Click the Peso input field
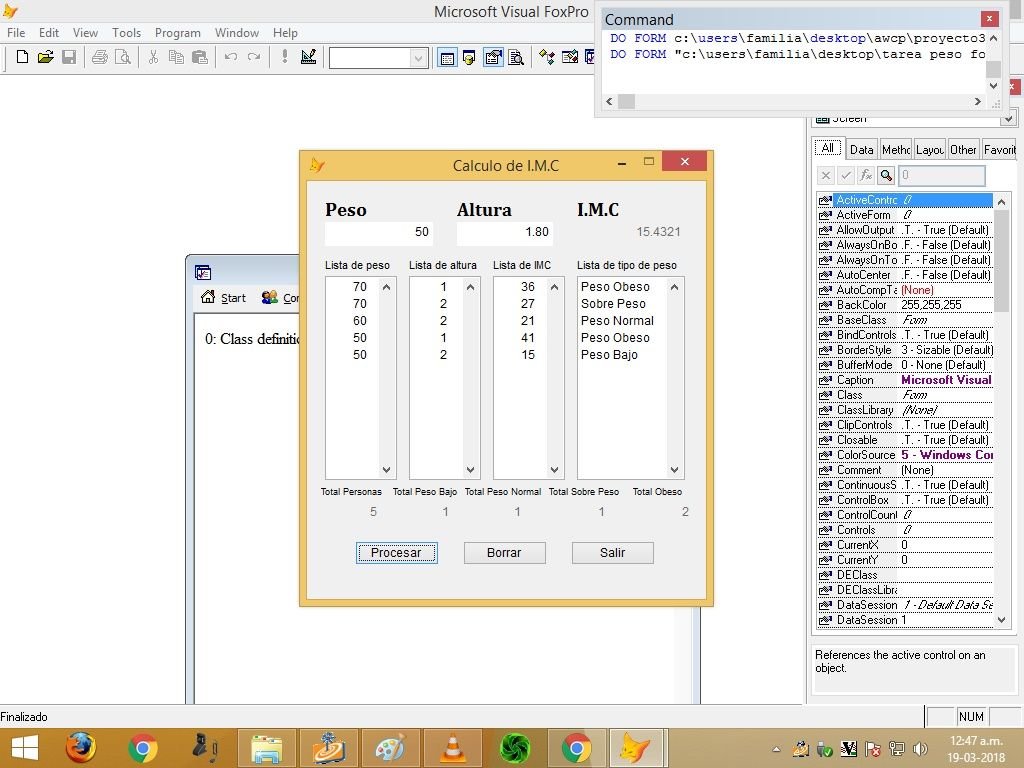This screenshot has width=1024, height=768. 379,232
